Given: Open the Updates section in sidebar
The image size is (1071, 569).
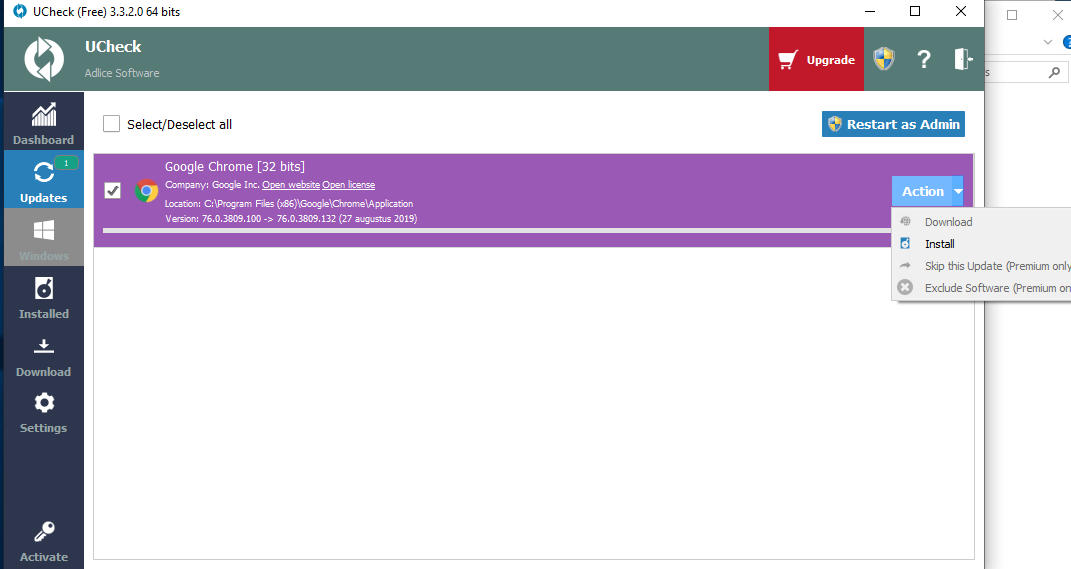Looking at the screenshot, I should coord(44,180).
